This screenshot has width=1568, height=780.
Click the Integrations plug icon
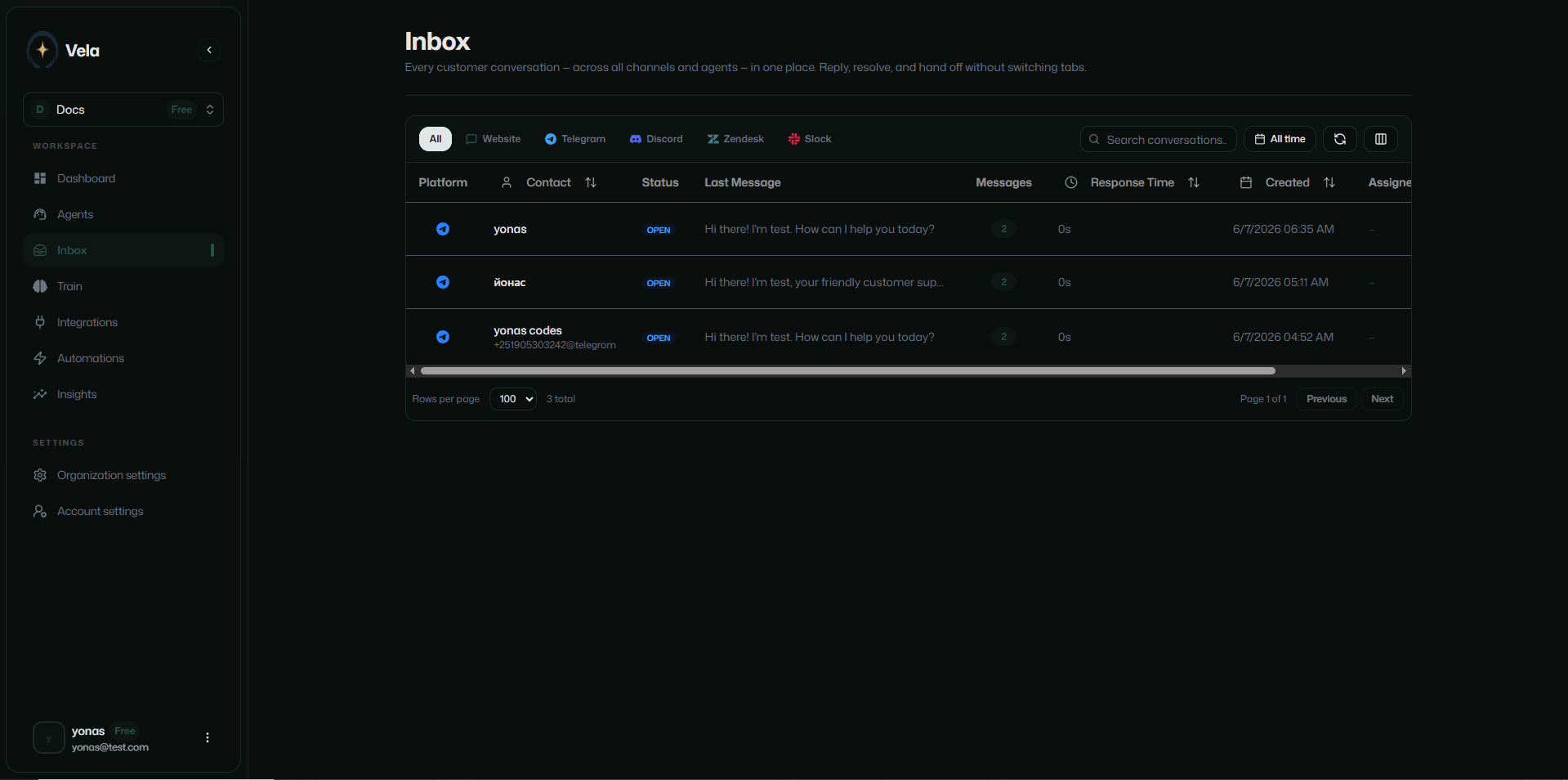(40, 322)
